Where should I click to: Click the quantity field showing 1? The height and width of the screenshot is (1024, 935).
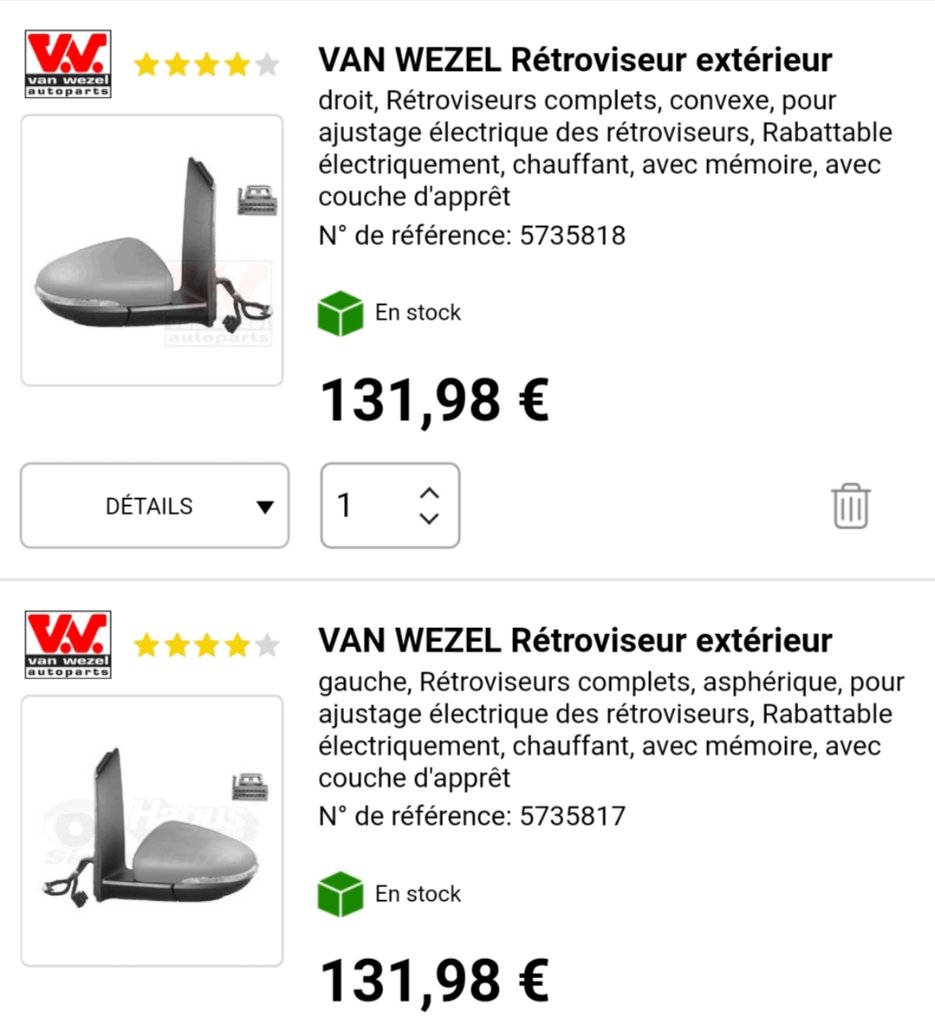[x=365, y=506]
